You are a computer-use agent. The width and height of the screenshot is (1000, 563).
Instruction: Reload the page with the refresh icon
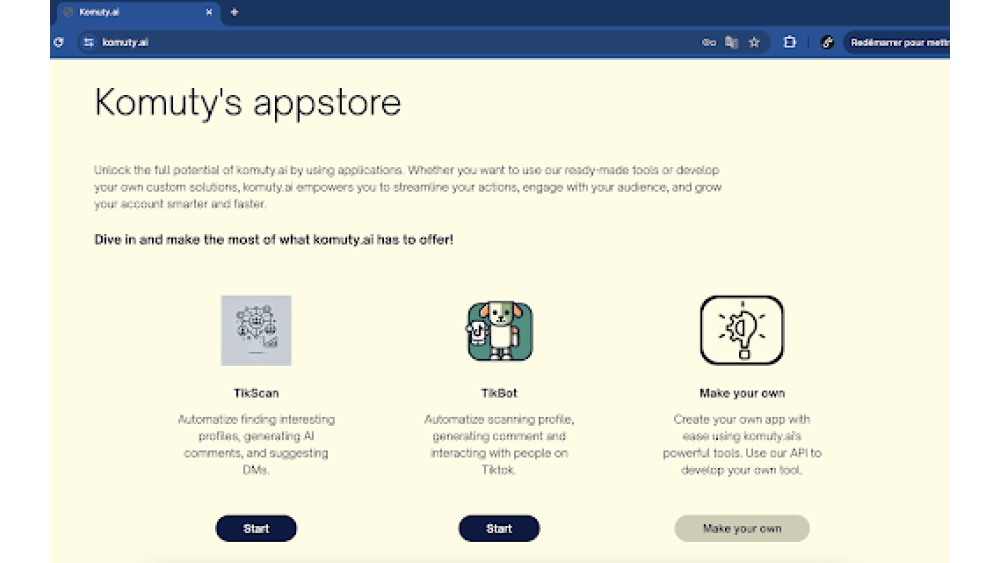59,42
